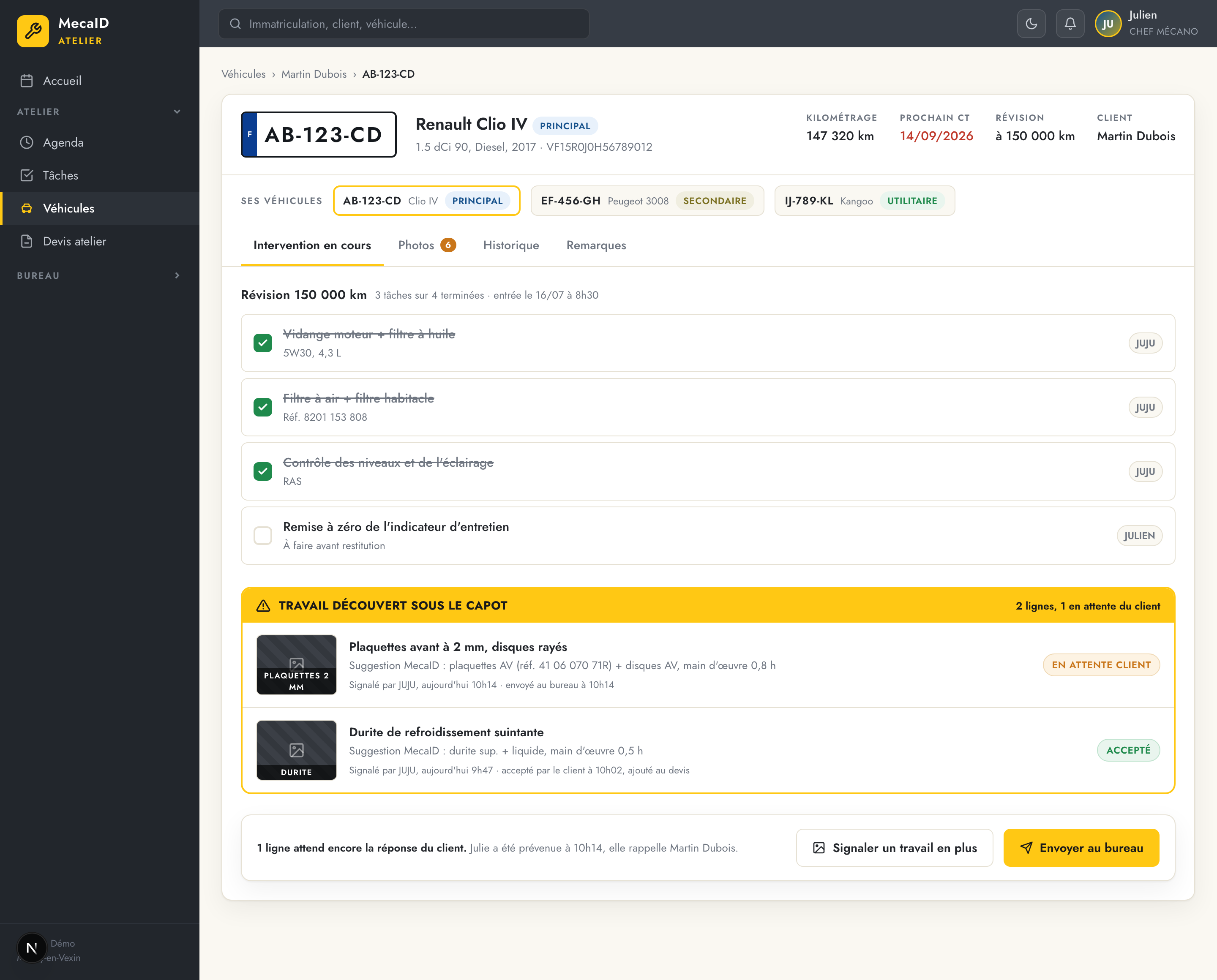This screenshot has height=980, width=1217.
Task: Select the EF-456-GH Peugeot 3008 vehicle chip
Action: pyautogui.click(x=647, y=200)
